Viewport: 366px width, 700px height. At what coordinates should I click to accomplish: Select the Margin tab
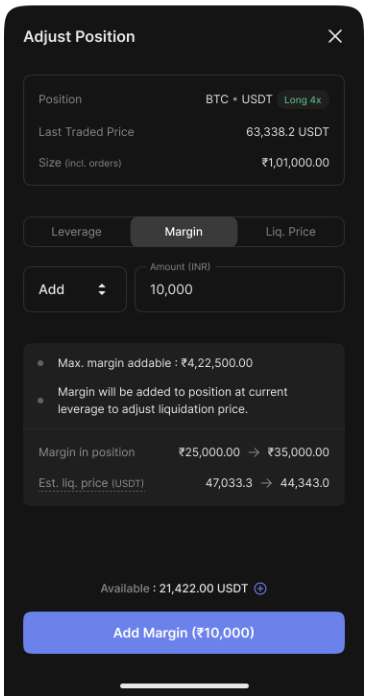point(183,232)
